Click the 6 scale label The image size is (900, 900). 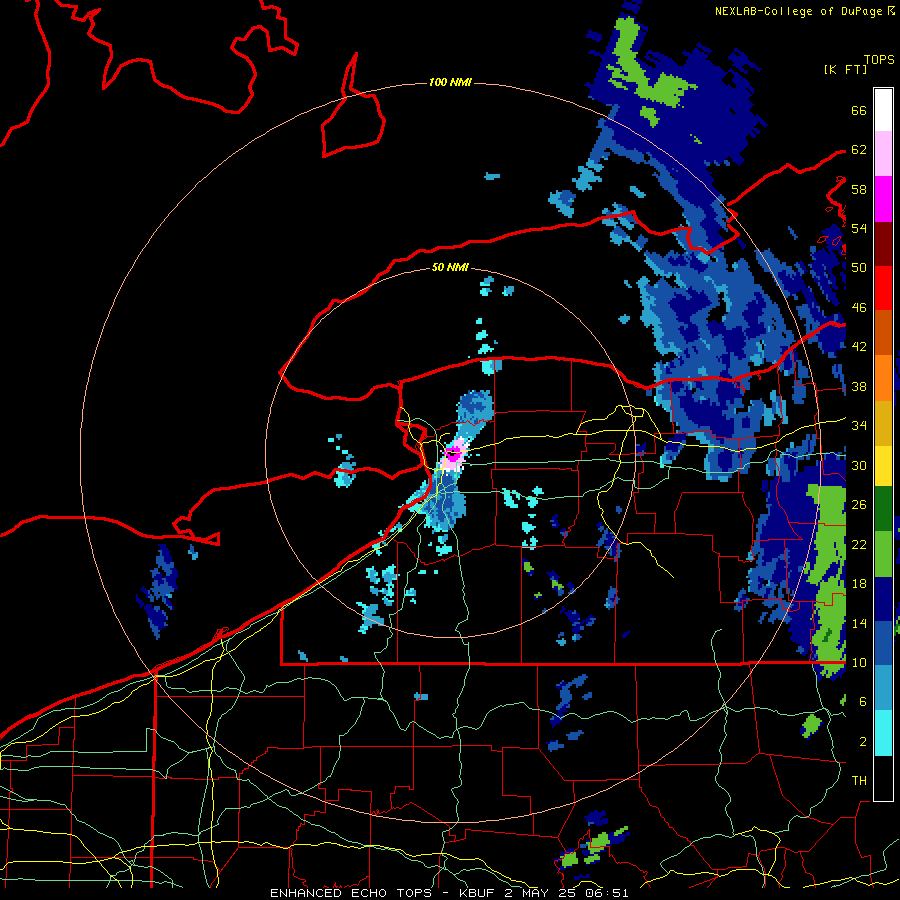coord(863,702)
